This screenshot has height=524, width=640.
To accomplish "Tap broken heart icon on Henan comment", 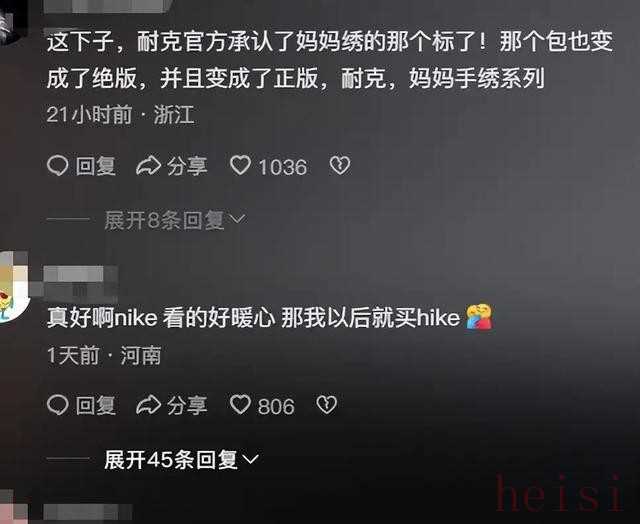I will point(327,405).
